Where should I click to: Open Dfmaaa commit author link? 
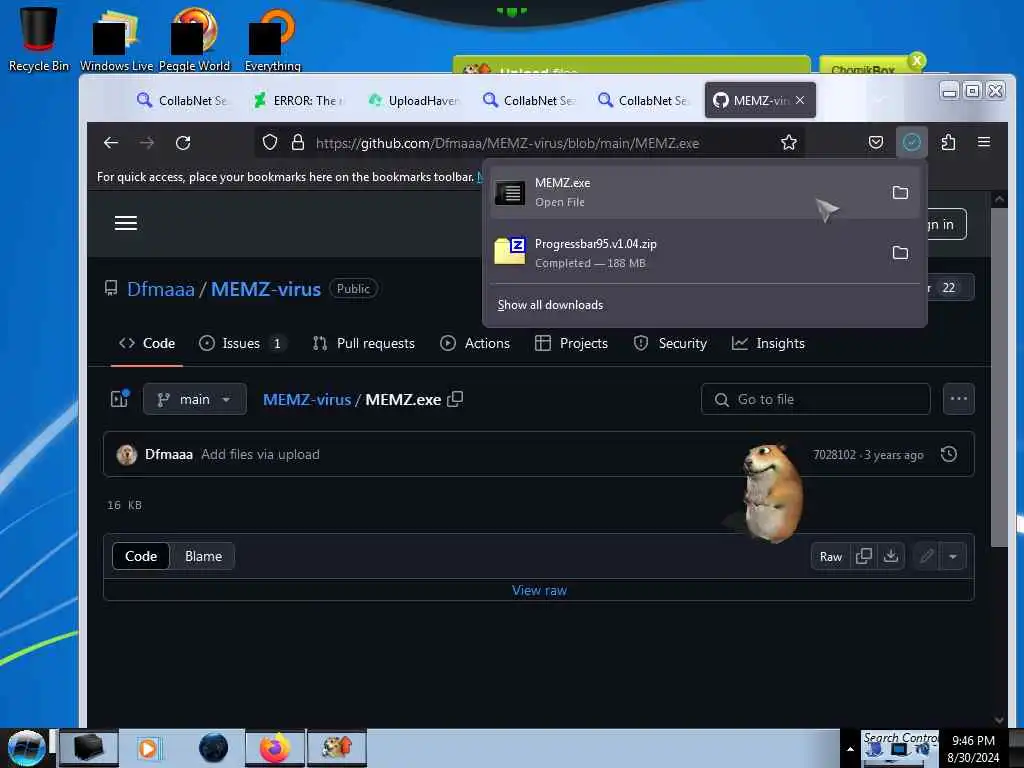click(x=168, y=455)
